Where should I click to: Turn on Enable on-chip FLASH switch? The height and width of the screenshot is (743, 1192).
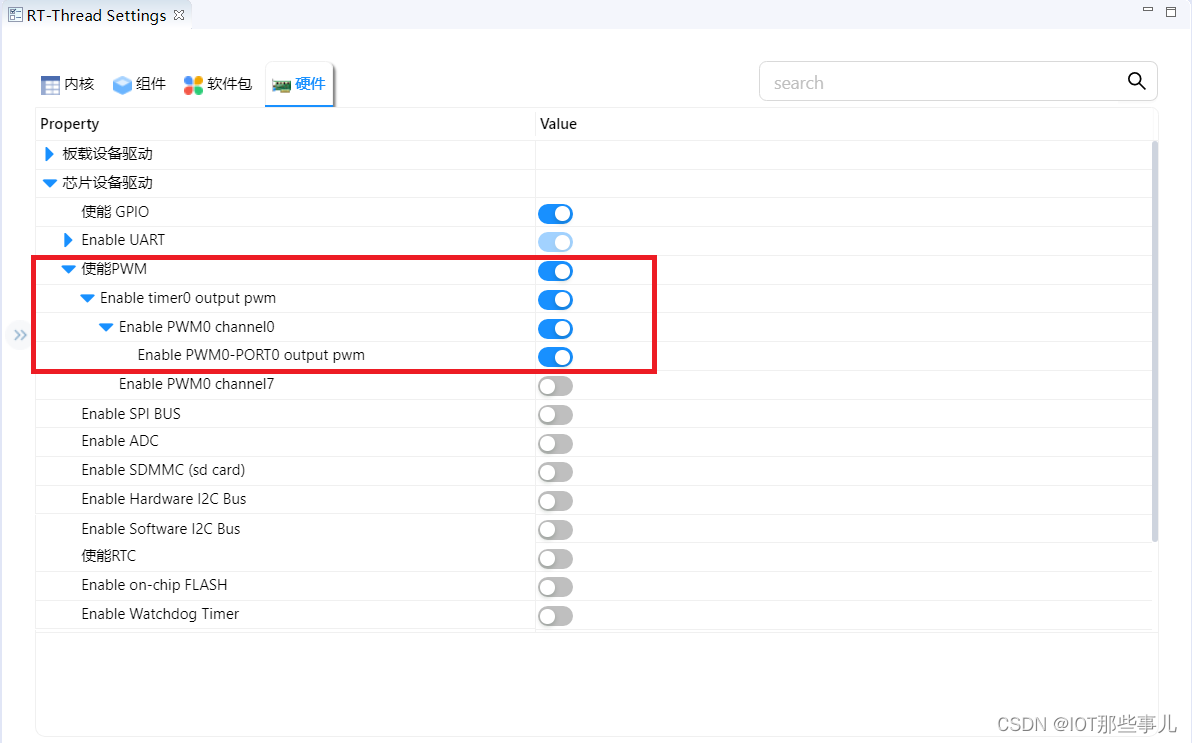pos(555,586)
